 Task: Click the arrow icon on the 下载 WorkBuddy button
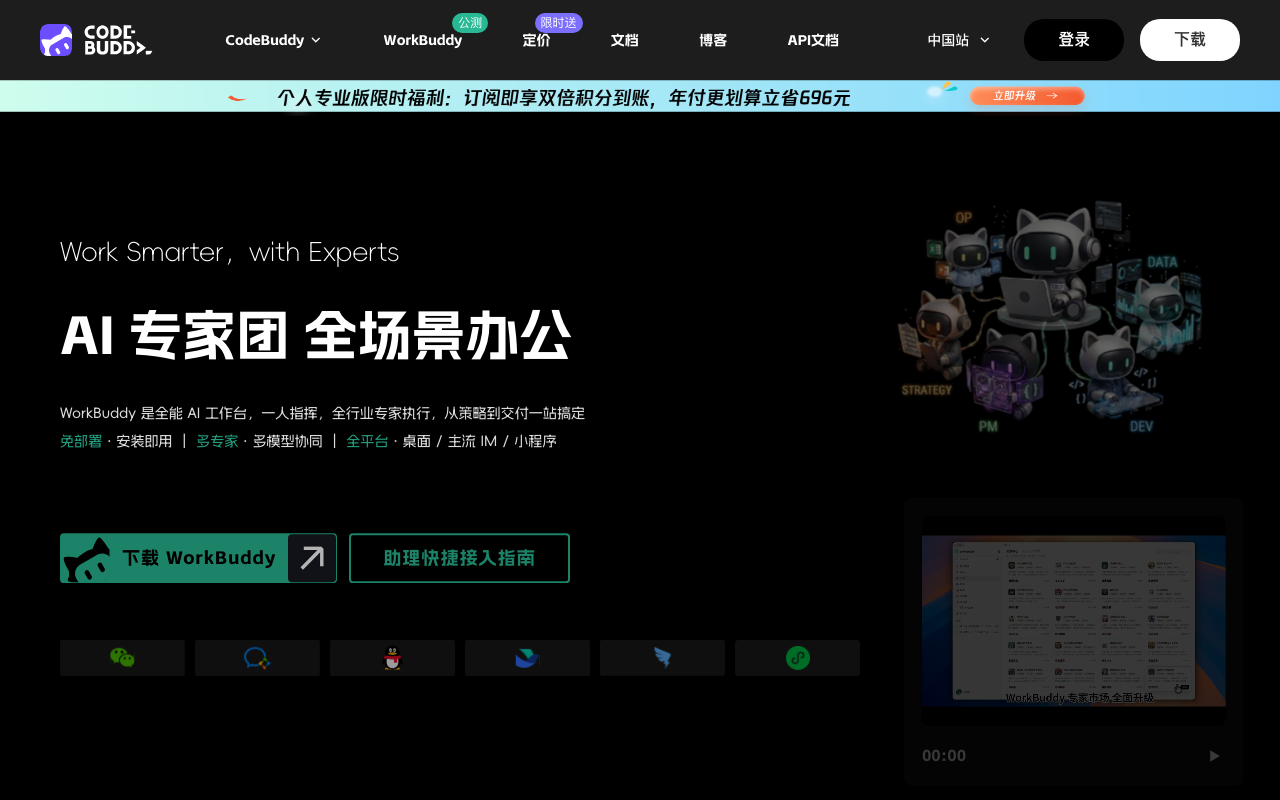tap(312, 558)
